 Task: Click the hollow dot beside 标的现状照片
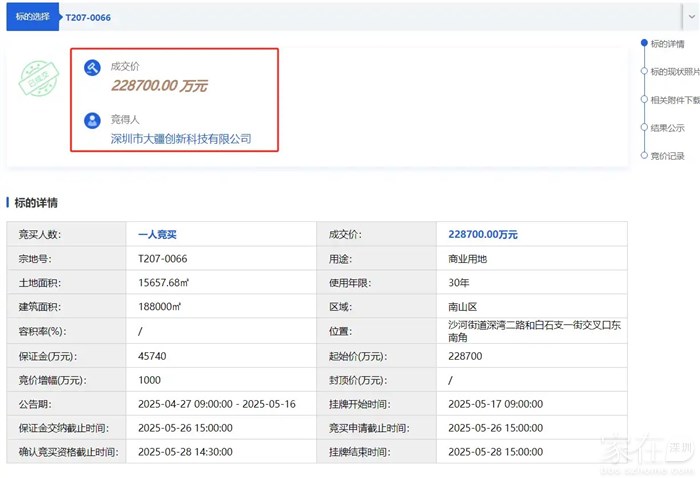(643, 71)
